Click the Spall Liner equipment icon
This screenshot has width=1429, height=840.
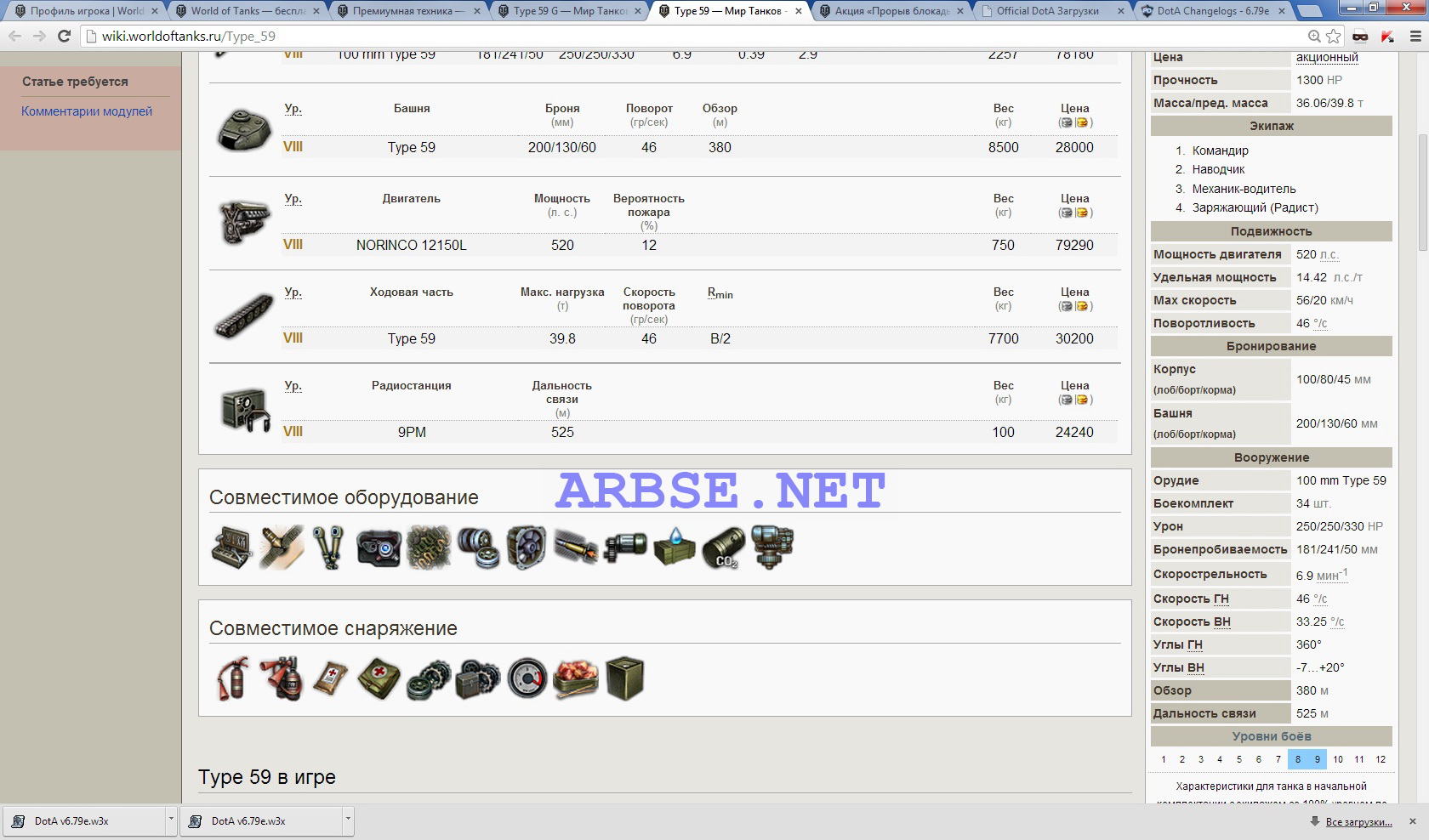[x=281, y=548]
